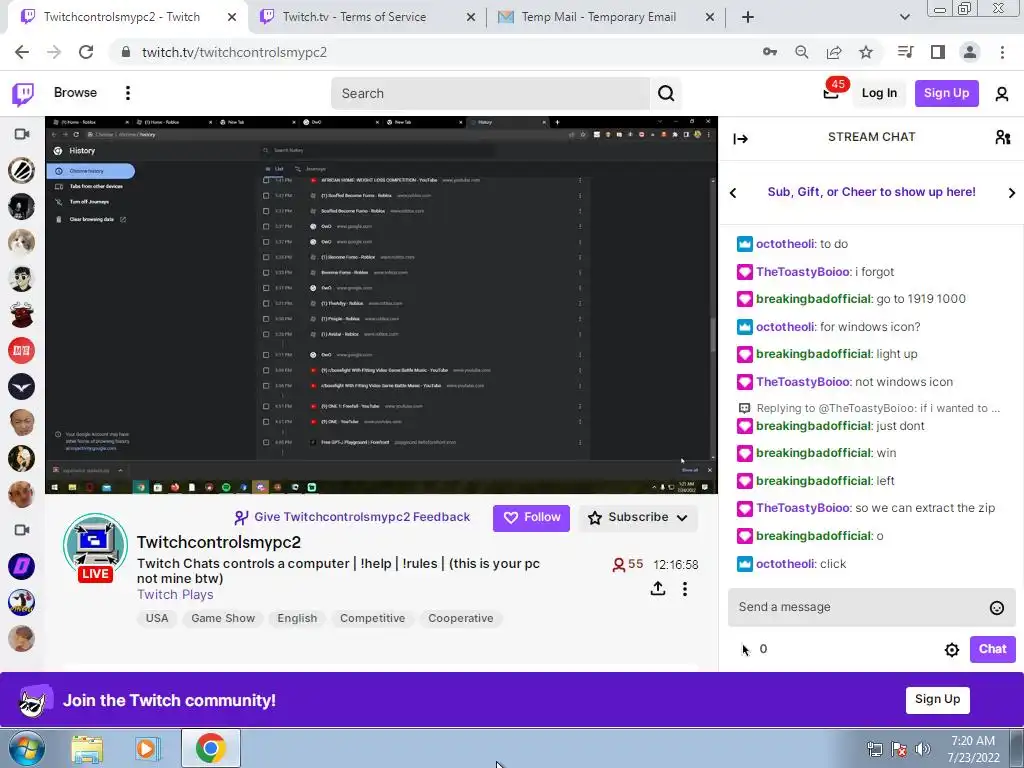The image size is (1024, 768).
Task: Select the Competitive tag
Action: point(372,618)
